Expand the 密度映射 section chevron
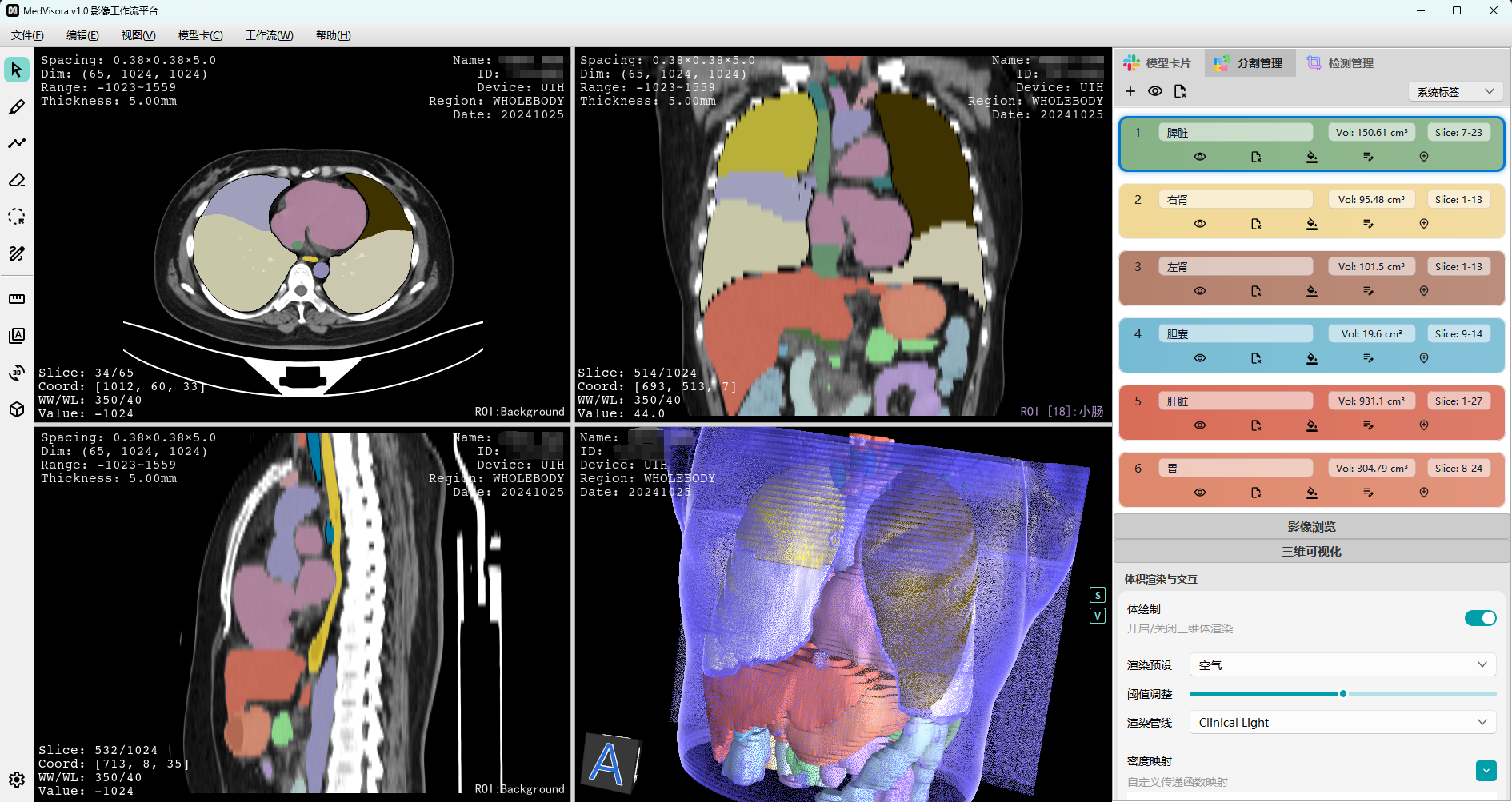The image size is (1512, 802). coord(1486,771)
